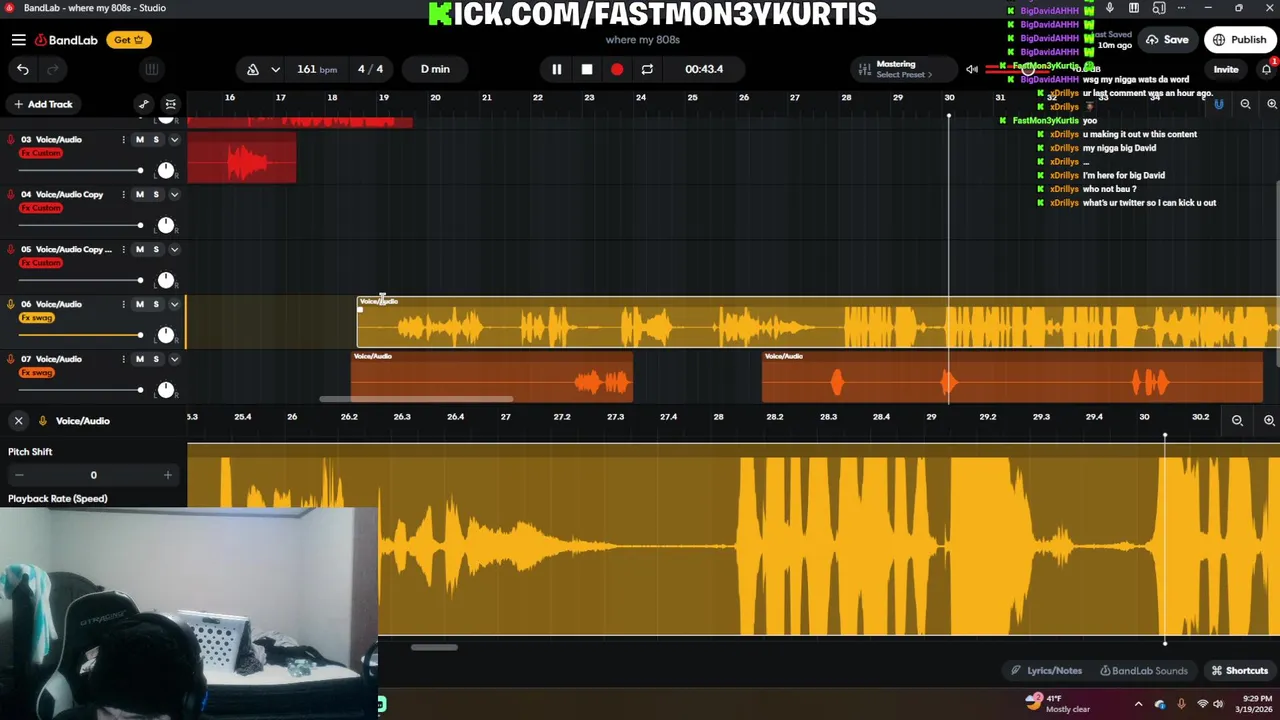Viewport: 1280px width, 720px height.
Task: Select the first track 07 audio region
Action: (x=492, y=376)
